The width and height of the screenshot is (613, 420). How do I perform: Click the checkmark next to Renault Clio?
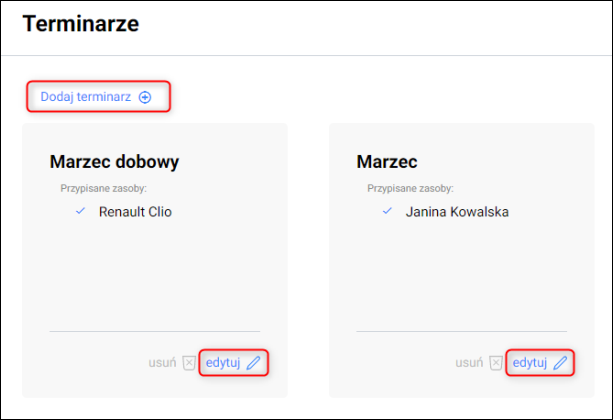(x=80, y=211)
